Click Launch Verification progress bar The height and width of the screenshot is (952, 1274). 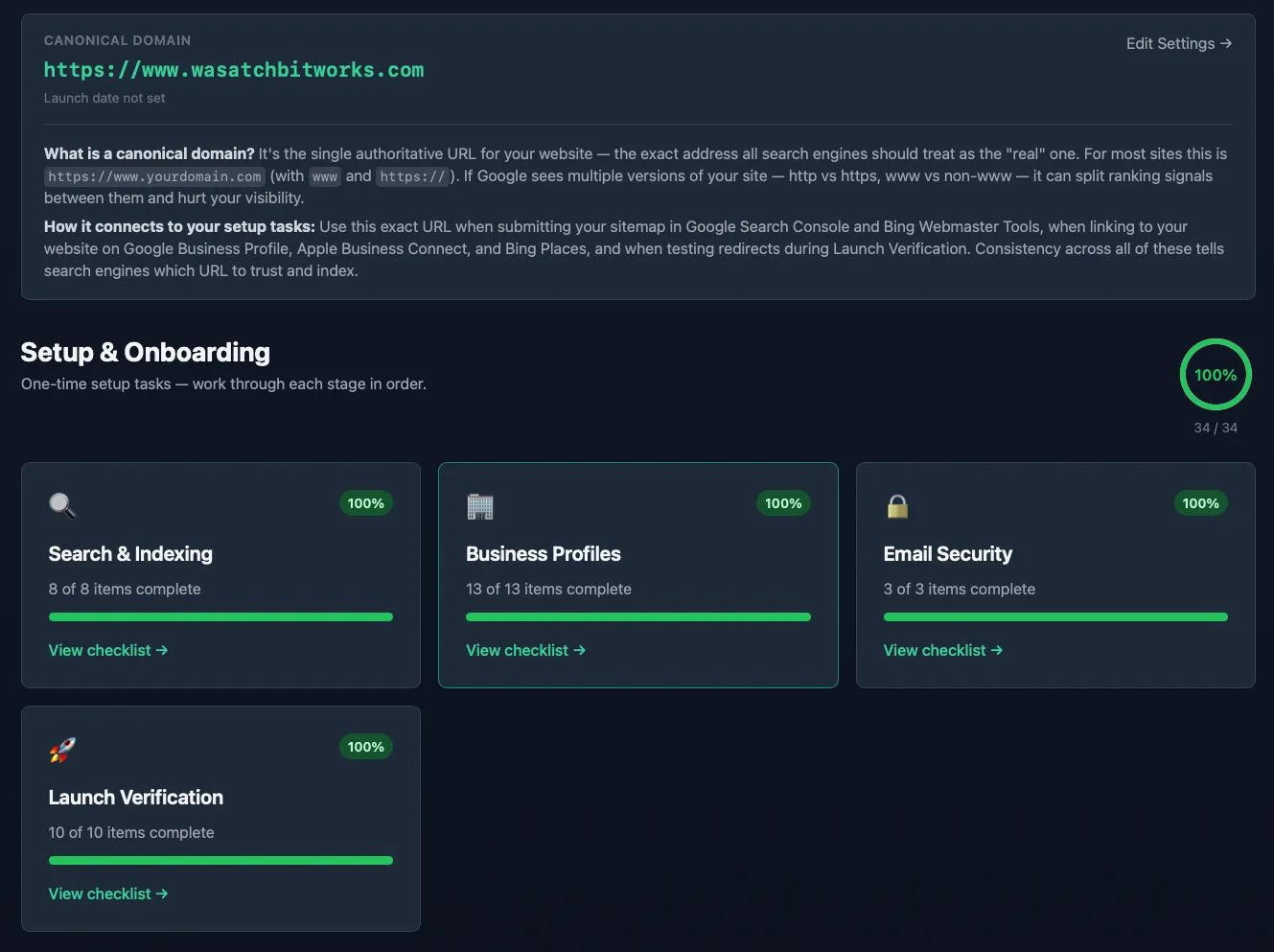coord(220,861)
